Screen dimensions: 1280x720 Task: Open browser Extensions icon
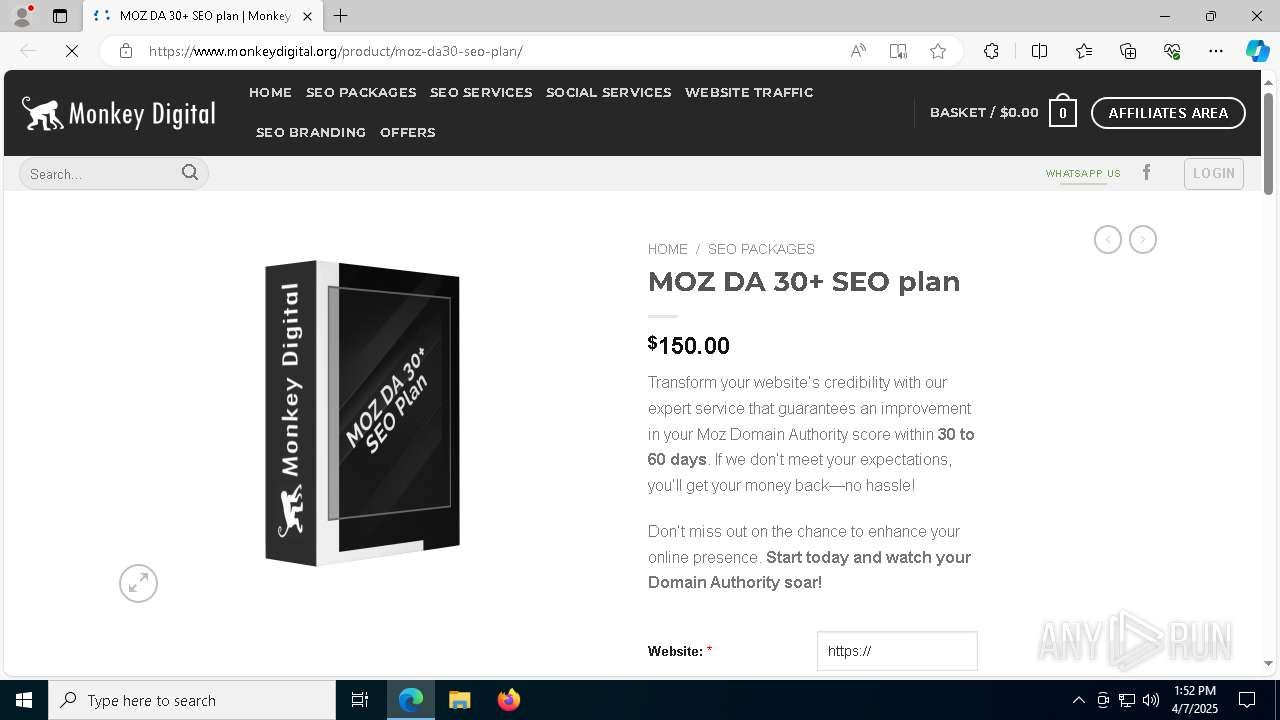pos(991,51)
